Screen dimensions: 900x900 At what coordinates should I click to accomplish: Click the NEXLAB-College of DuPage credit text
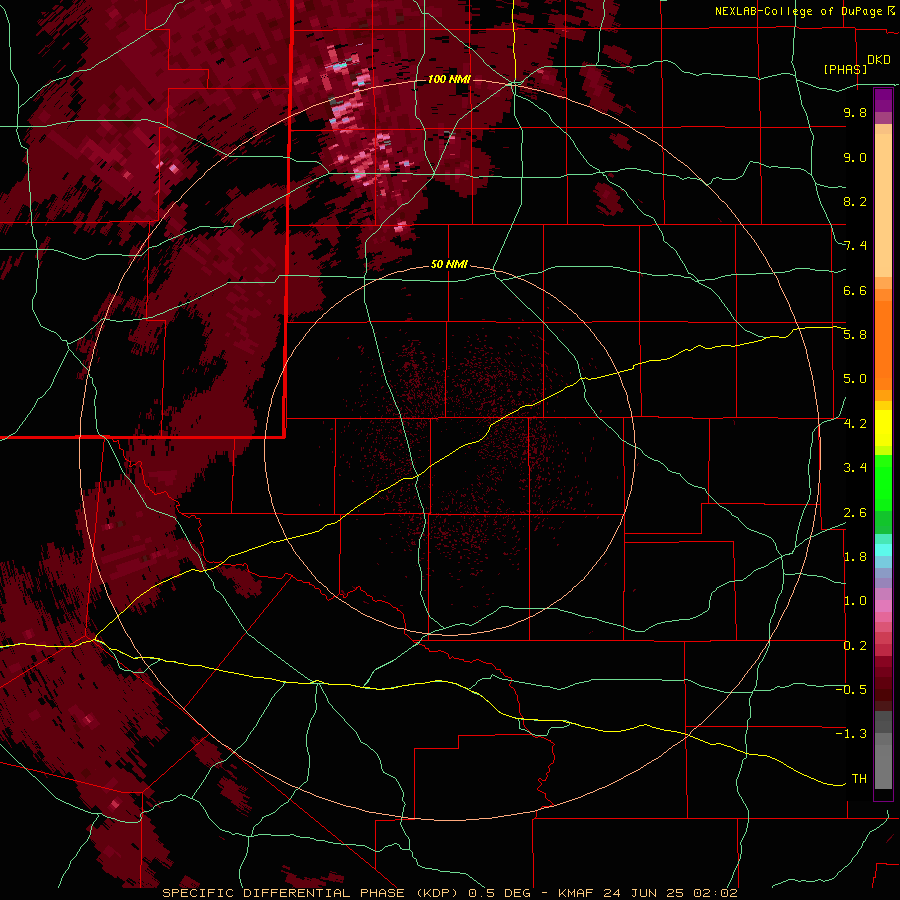[x=798, y=11]
